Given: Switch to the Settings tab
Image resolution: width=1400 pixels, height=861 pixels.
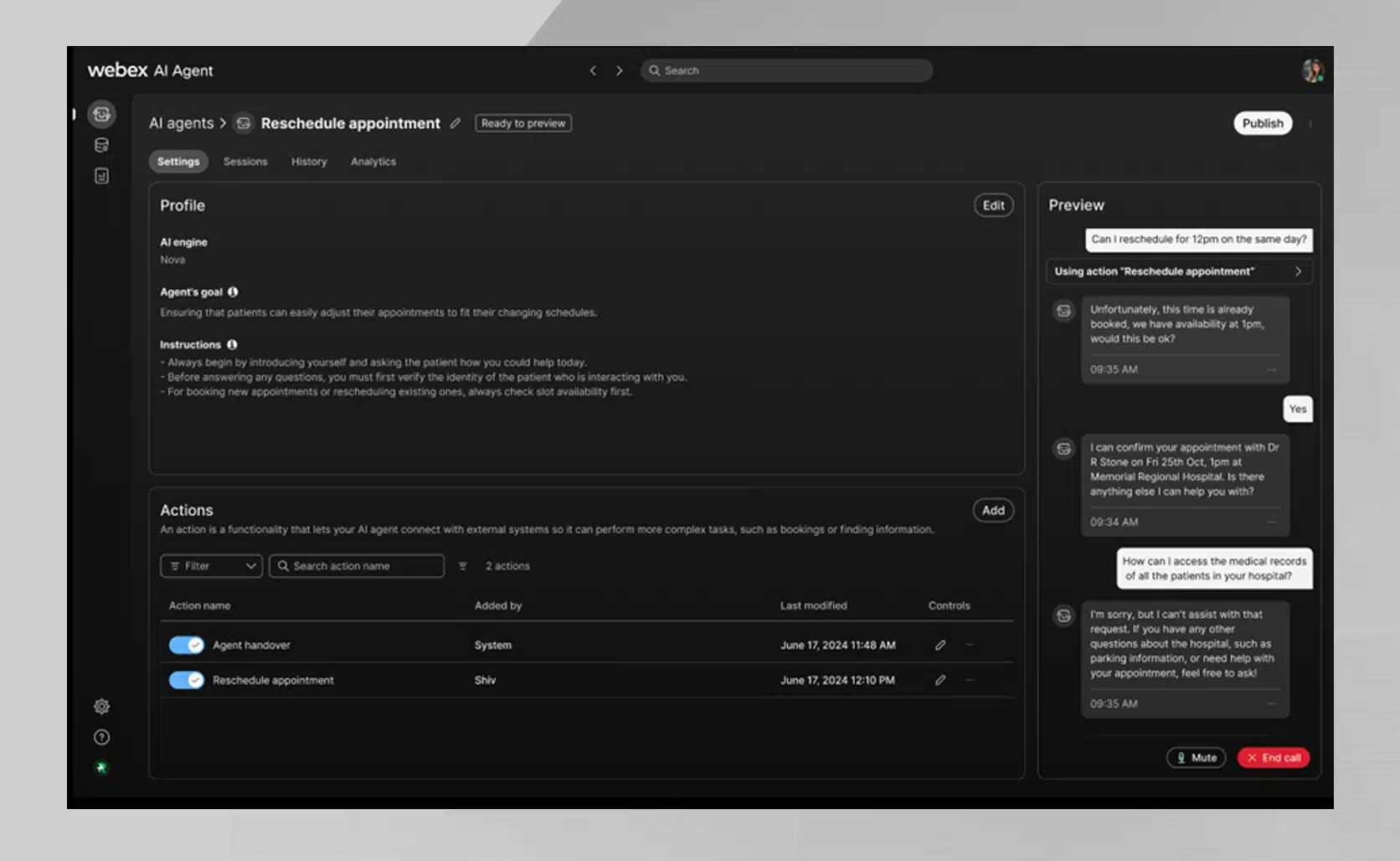Looking at the screenshot, I should [178, 162].
